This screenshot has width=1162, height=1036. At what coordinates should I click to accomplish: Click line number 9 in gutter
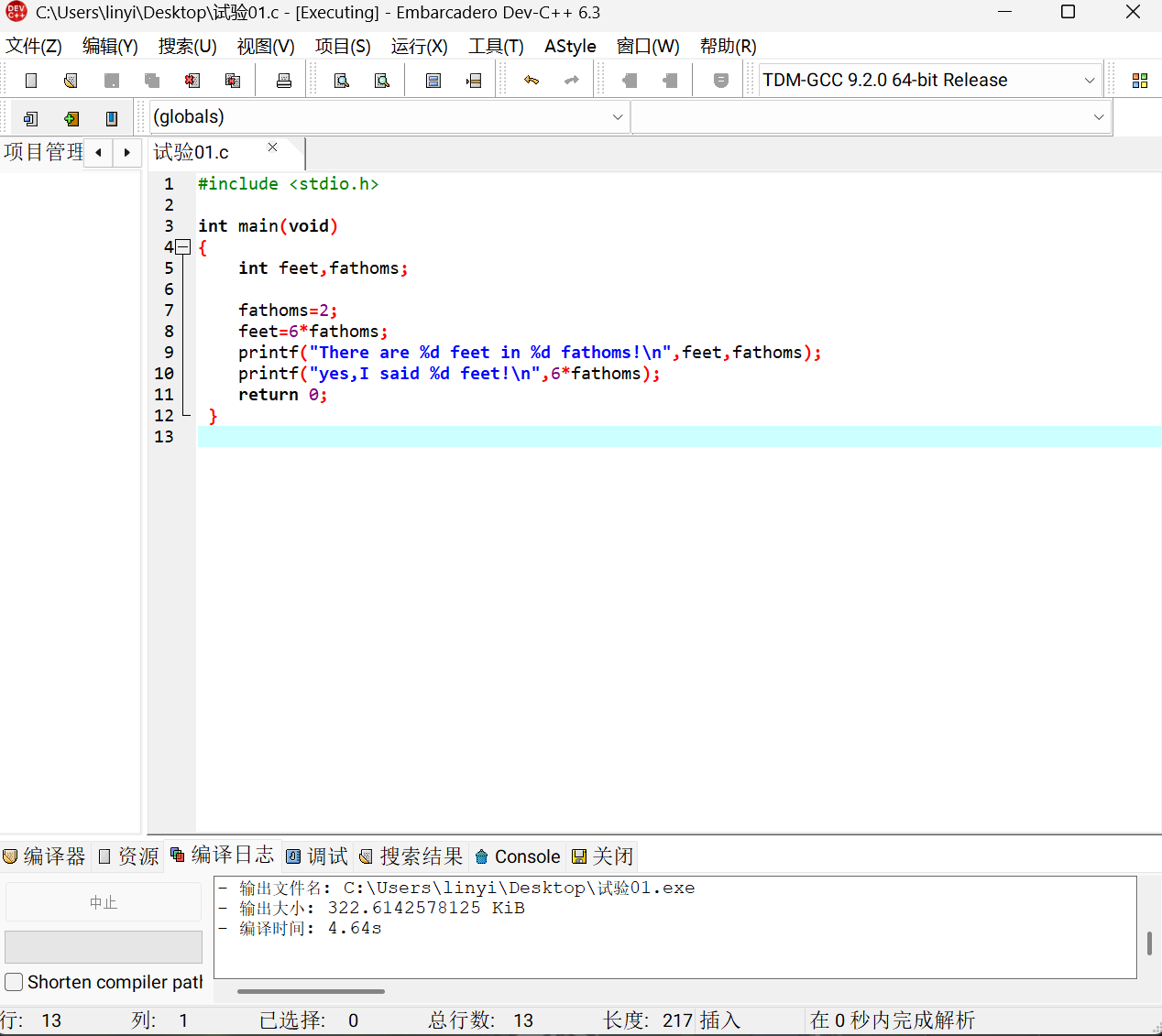tap(169, 353)
